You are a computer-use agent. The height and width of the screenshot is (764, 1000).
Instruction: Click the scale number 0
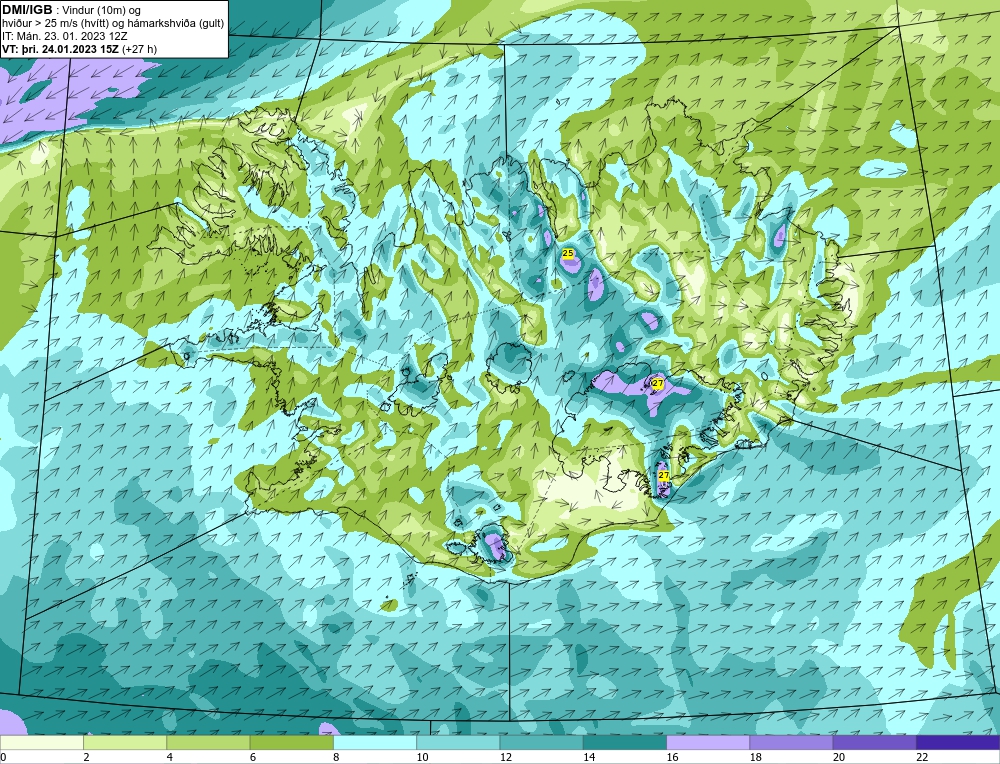pos(4,757)
